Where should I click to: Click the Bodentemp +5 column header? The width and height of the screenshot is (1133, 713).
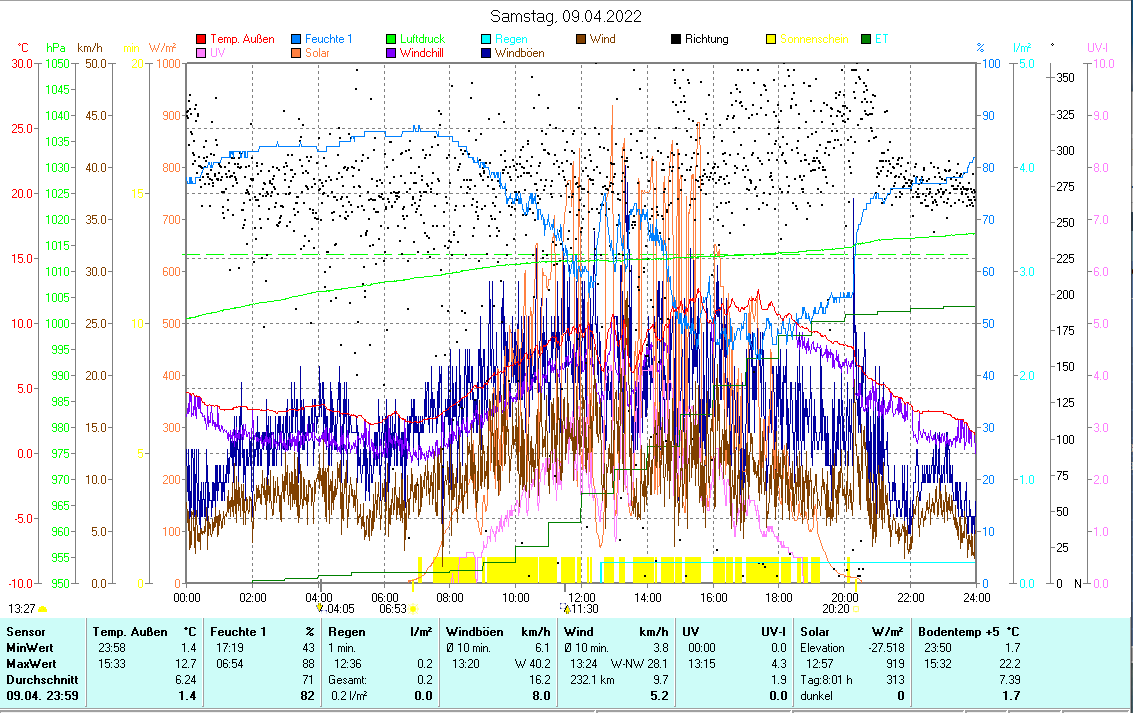[959, 632]
